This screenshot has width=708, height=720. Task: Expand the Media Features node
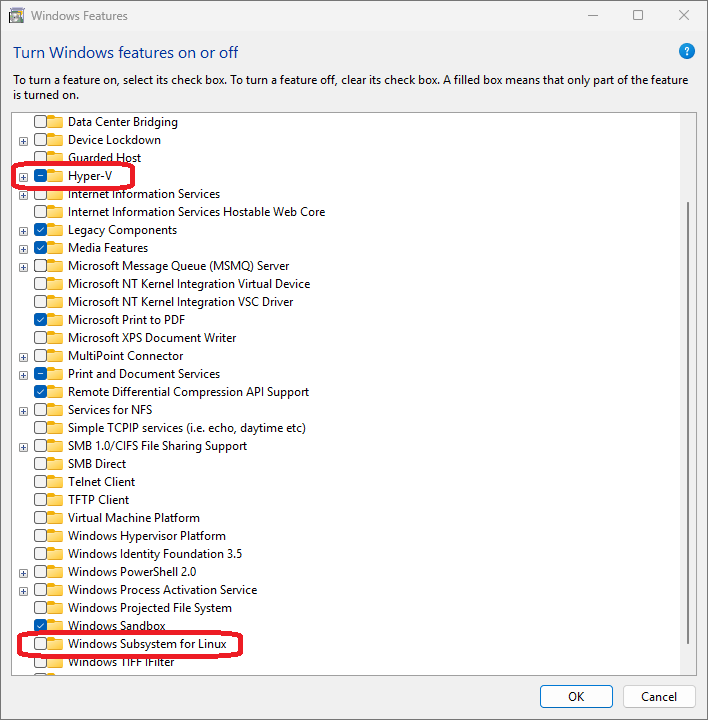[23, 249]
